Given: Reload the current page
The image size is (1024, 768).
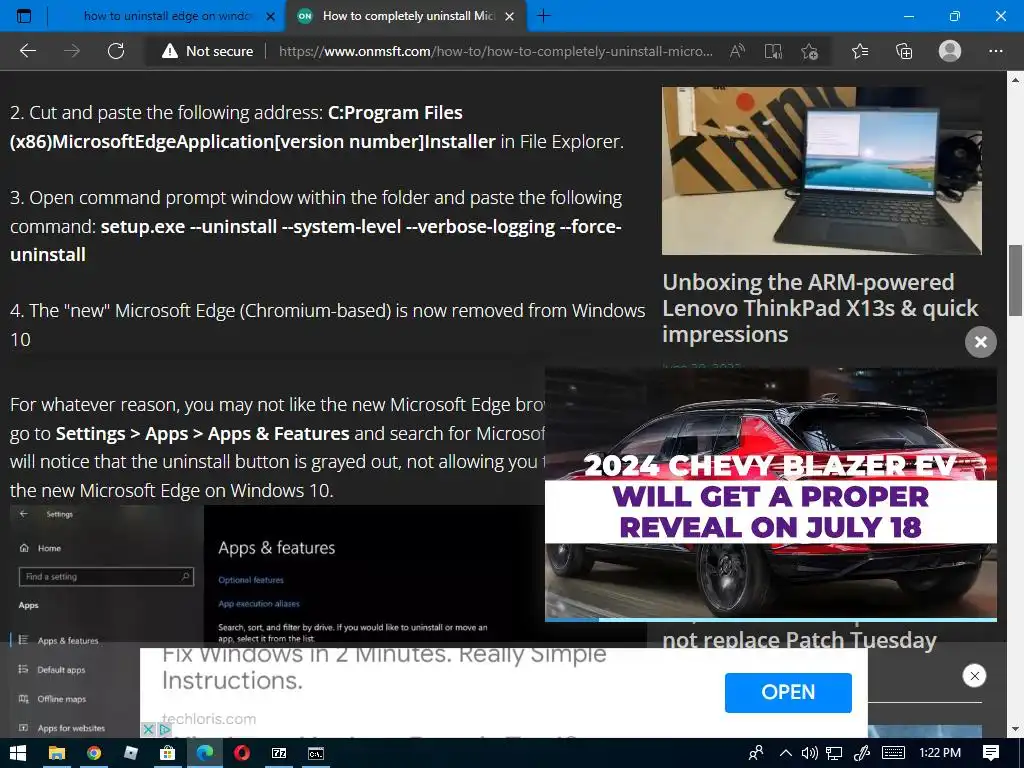Looking at the screenshot, I should [116, 51].
